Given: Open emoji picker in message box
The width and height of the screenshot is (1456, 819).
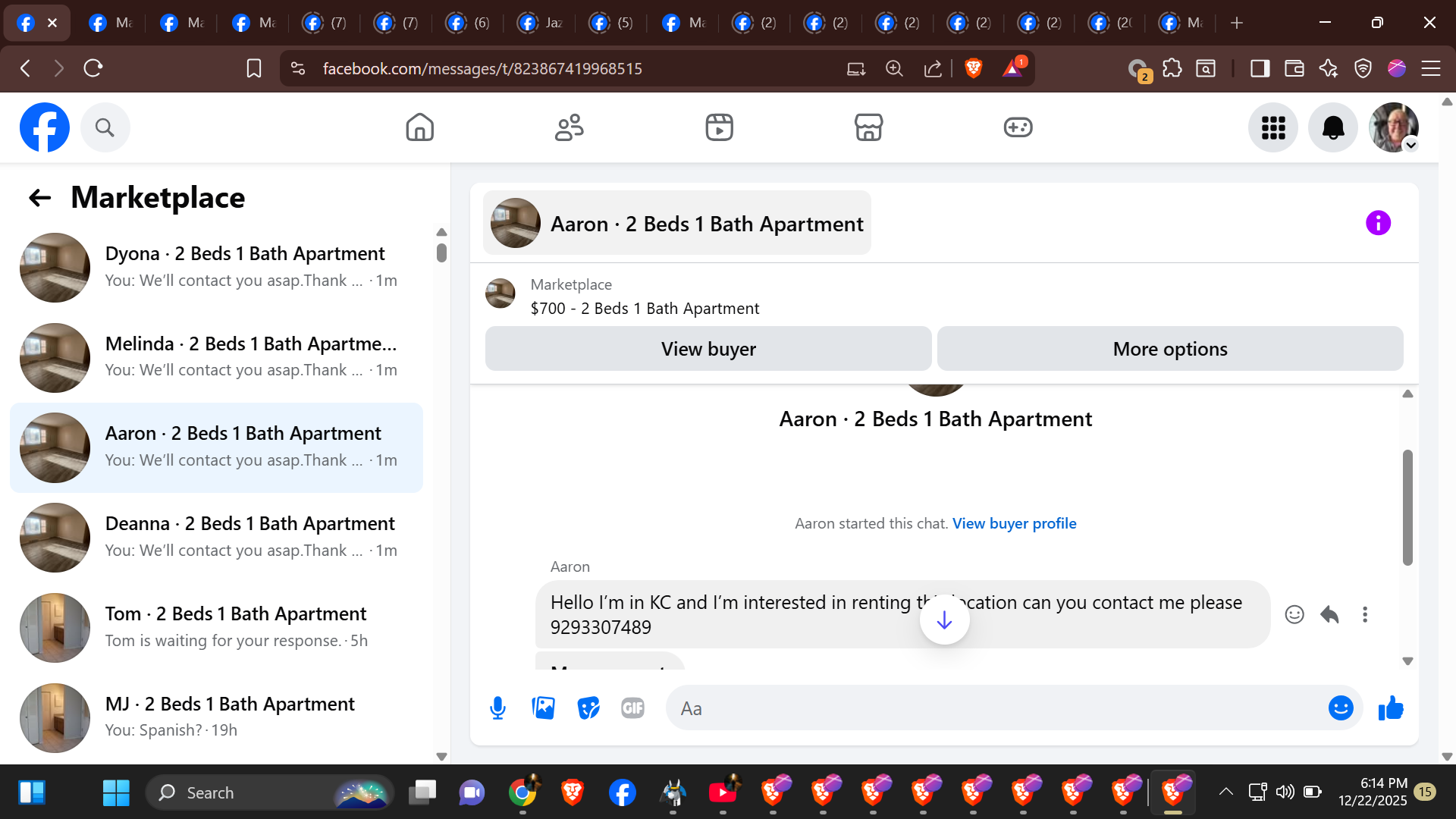Looking at the screenshot, I should click(x=1340, y=708).
